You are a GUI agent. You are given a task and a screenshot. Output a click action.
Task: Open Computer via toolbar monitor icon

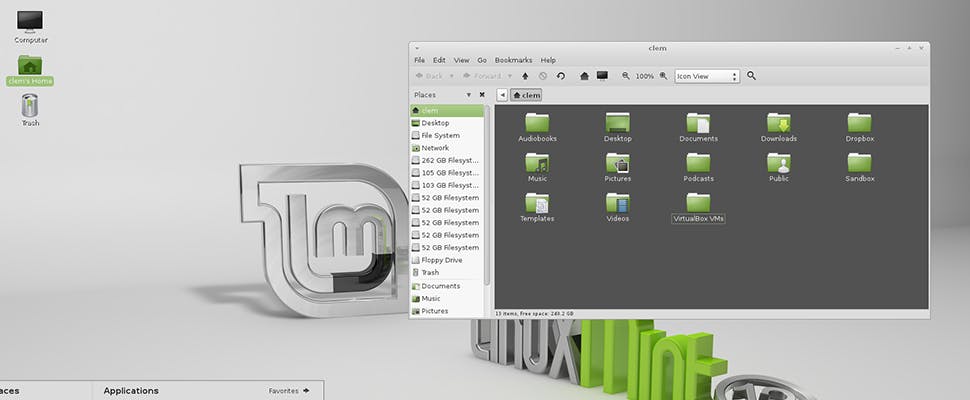[602, 75]
